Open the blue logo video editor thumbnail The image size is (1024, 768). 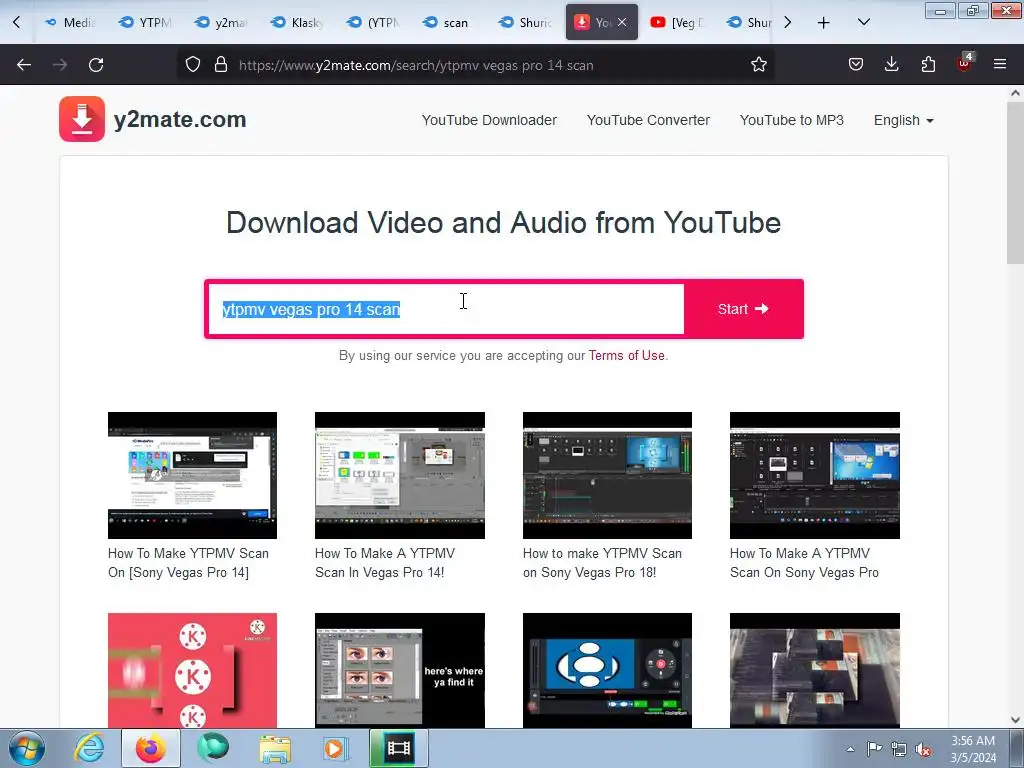(x=607, y=670)
